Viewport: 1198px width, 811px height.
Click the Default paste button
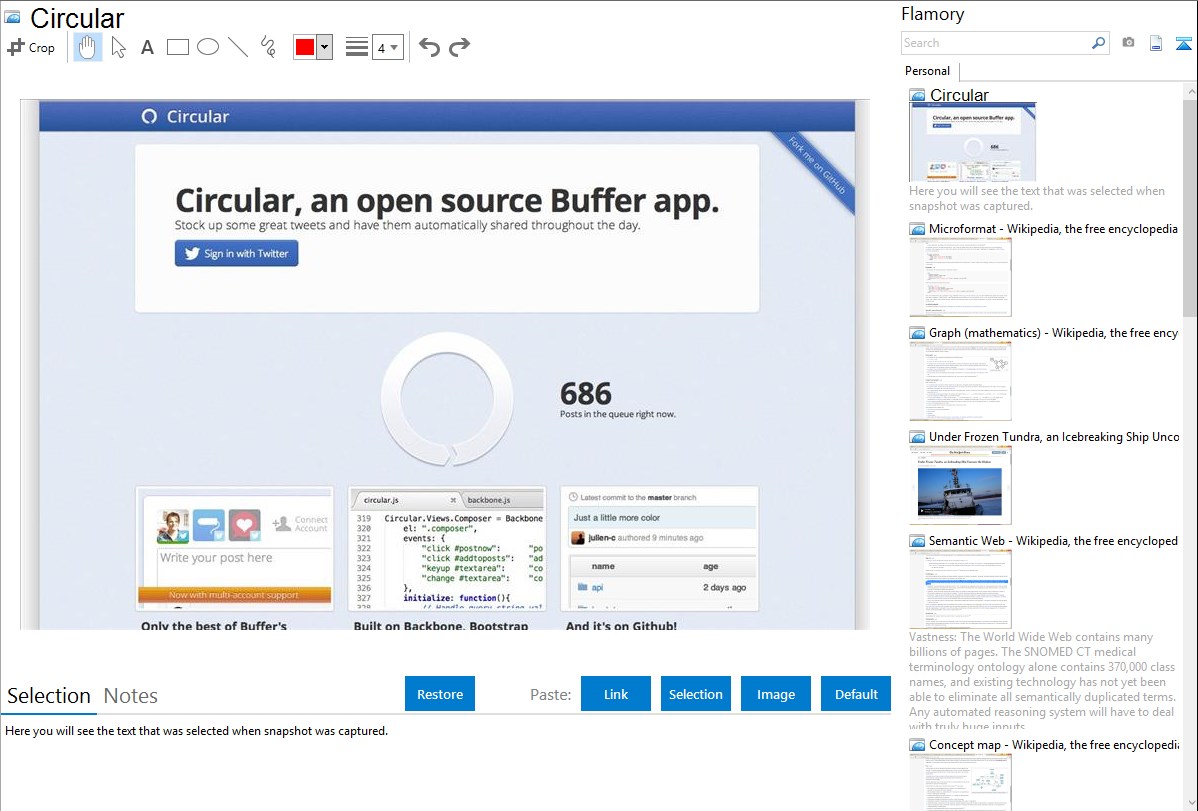(x=856, y=694)
